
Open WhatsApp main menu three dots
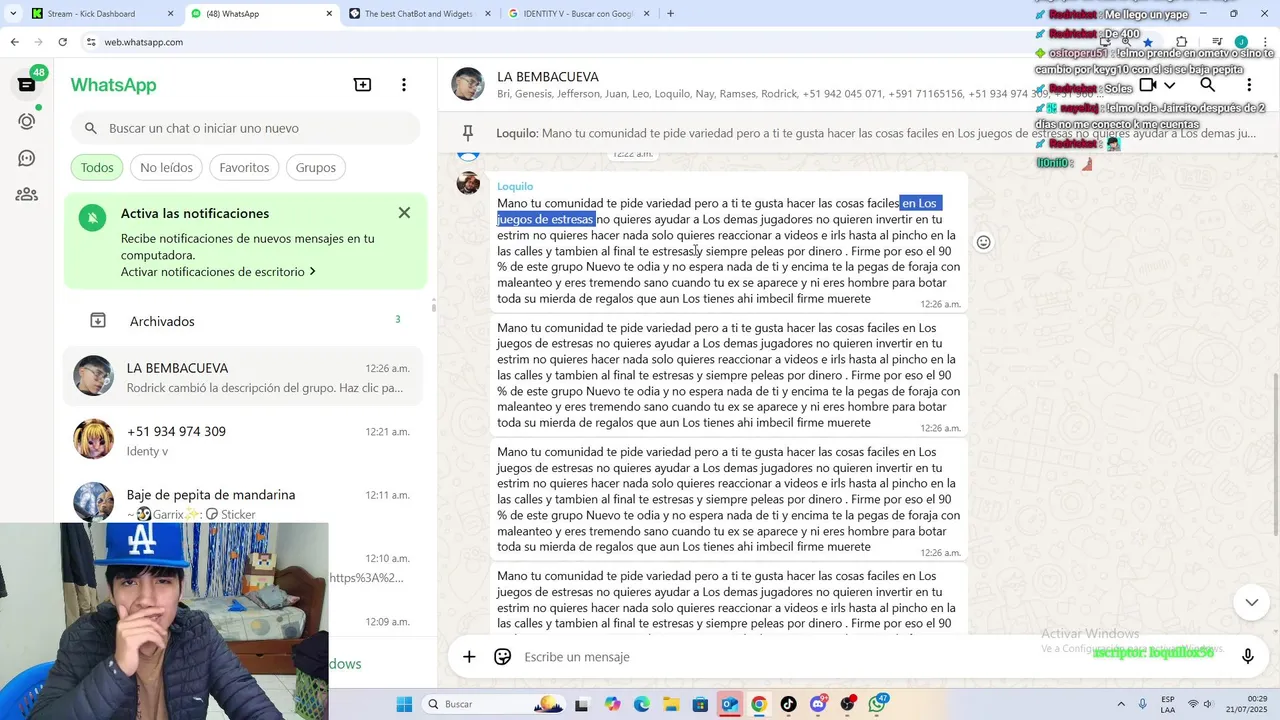tap(404, 85)
